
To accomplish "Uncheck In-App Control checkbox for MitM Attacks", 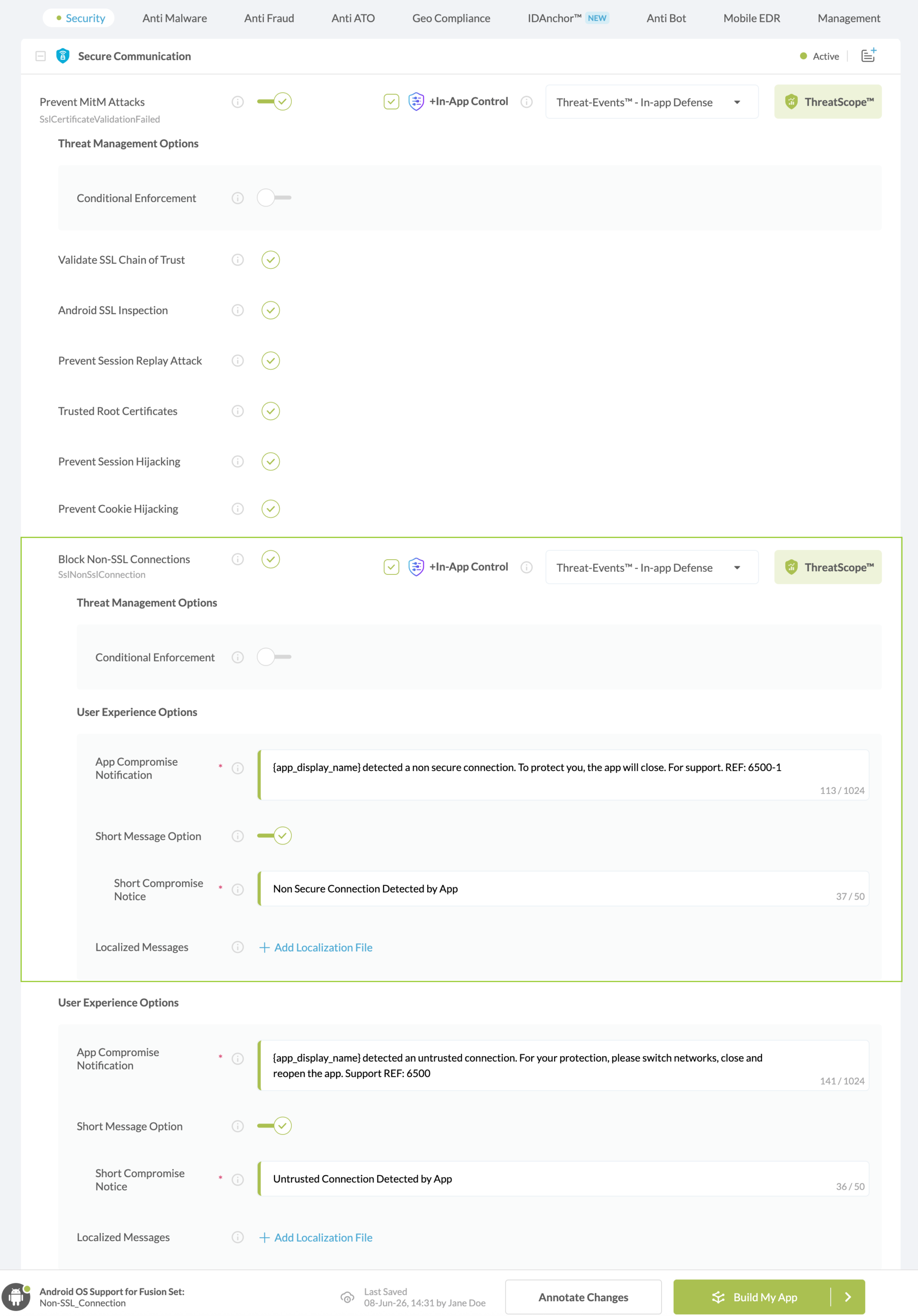I will [x=391, y=101].
